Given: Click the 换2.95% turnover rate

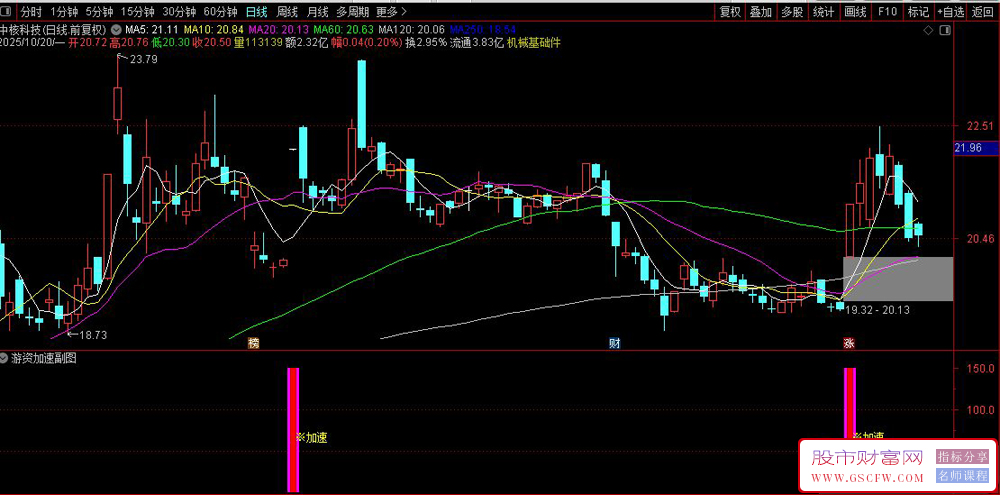Looking at the screenshot, I should click(426, 43).
